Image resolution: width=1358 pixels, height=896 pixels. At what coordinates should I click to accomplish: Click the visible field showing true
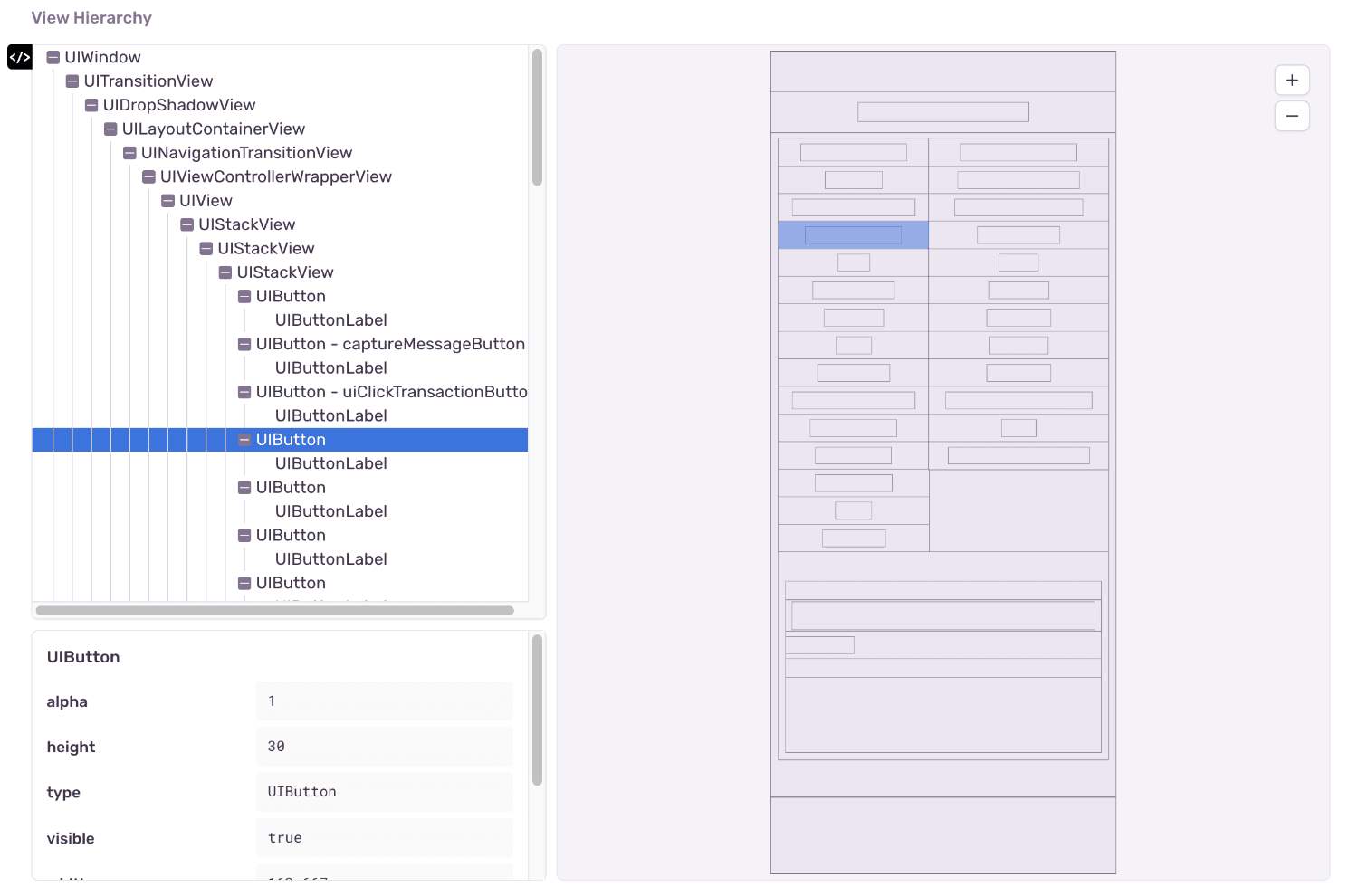click(384, 837)
